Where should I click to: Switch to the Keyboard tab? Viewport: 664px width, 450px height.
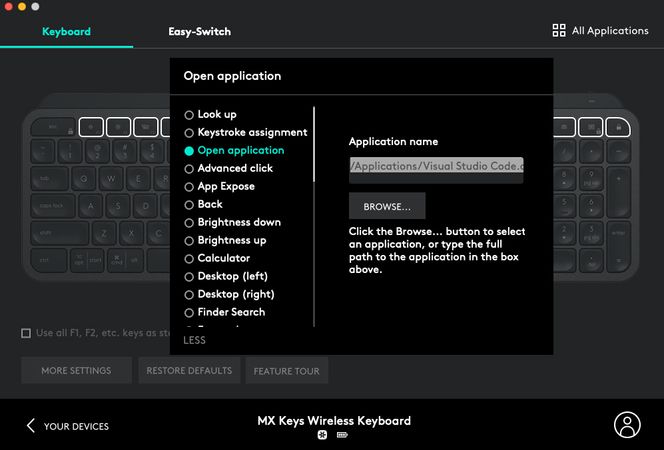[x=66, y=31]
